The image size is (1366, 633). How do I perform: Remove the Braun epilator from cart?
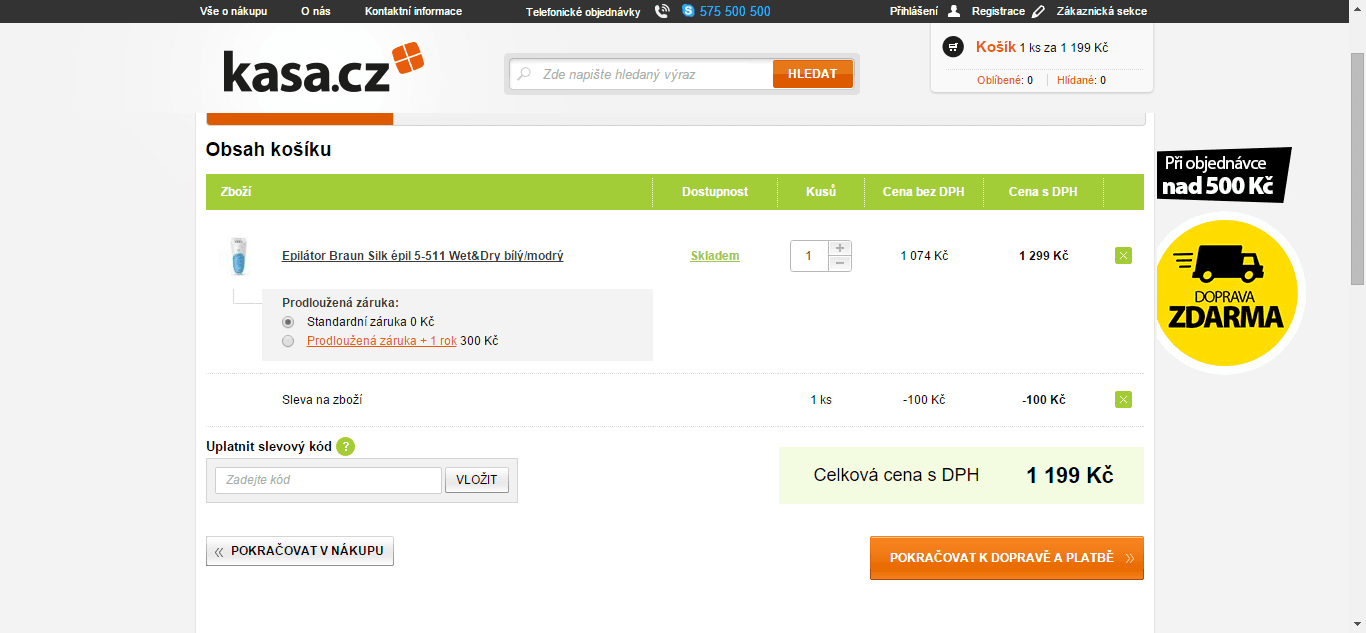click(1123, 256)
